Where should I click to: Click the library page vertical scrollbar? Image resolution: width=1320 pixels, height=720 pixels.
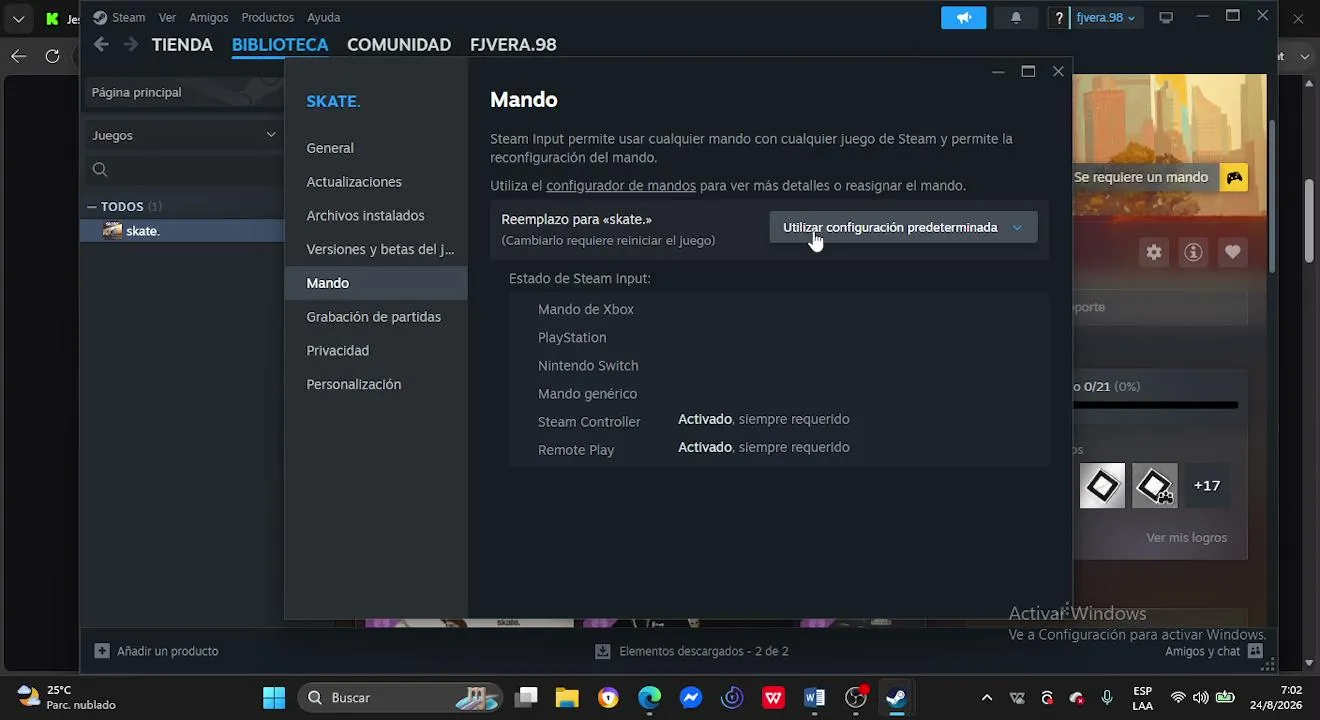(x=1272, y=198)
